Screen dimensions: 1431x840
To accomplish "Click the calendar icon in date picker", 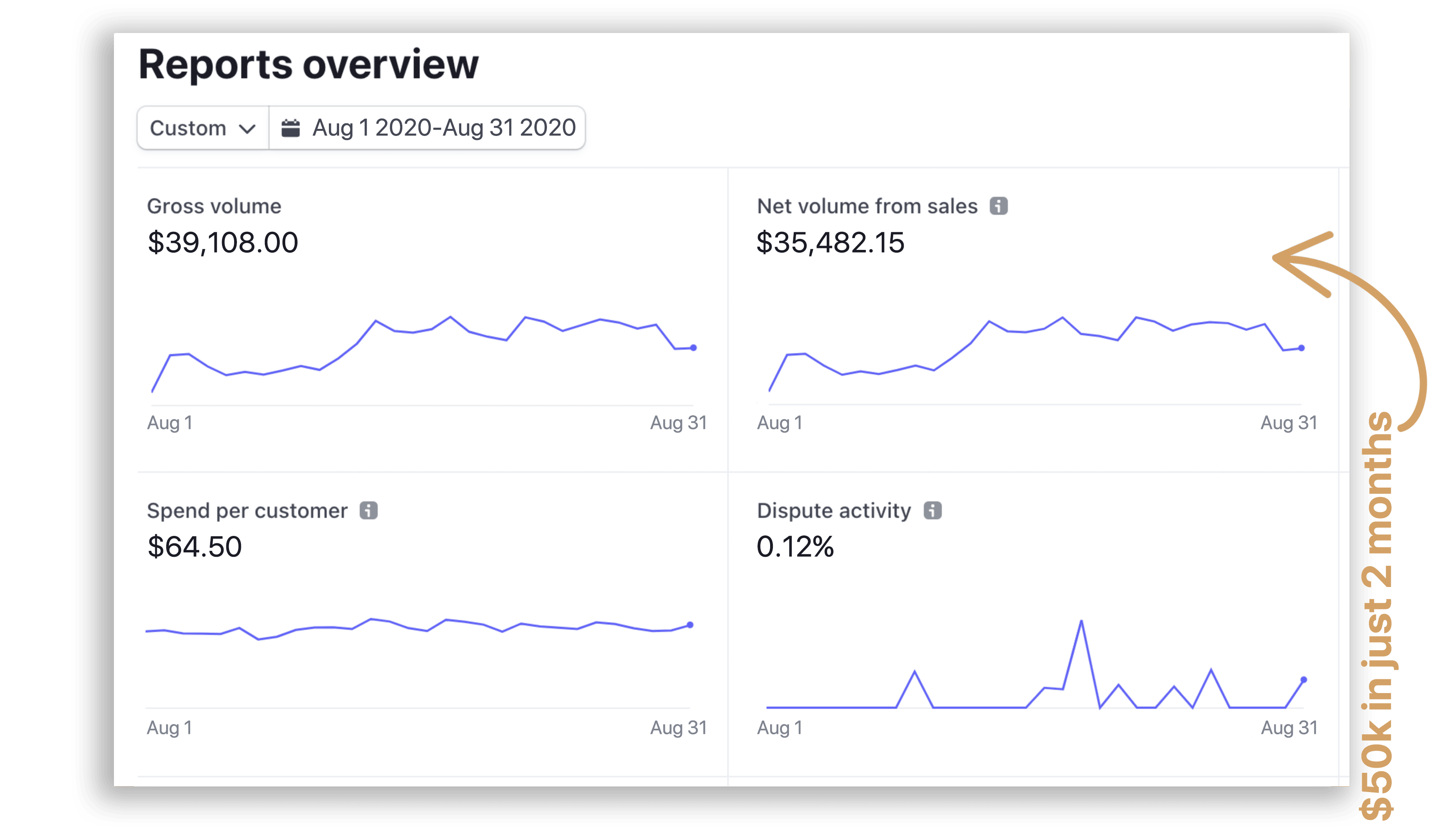I will (291, 128).
